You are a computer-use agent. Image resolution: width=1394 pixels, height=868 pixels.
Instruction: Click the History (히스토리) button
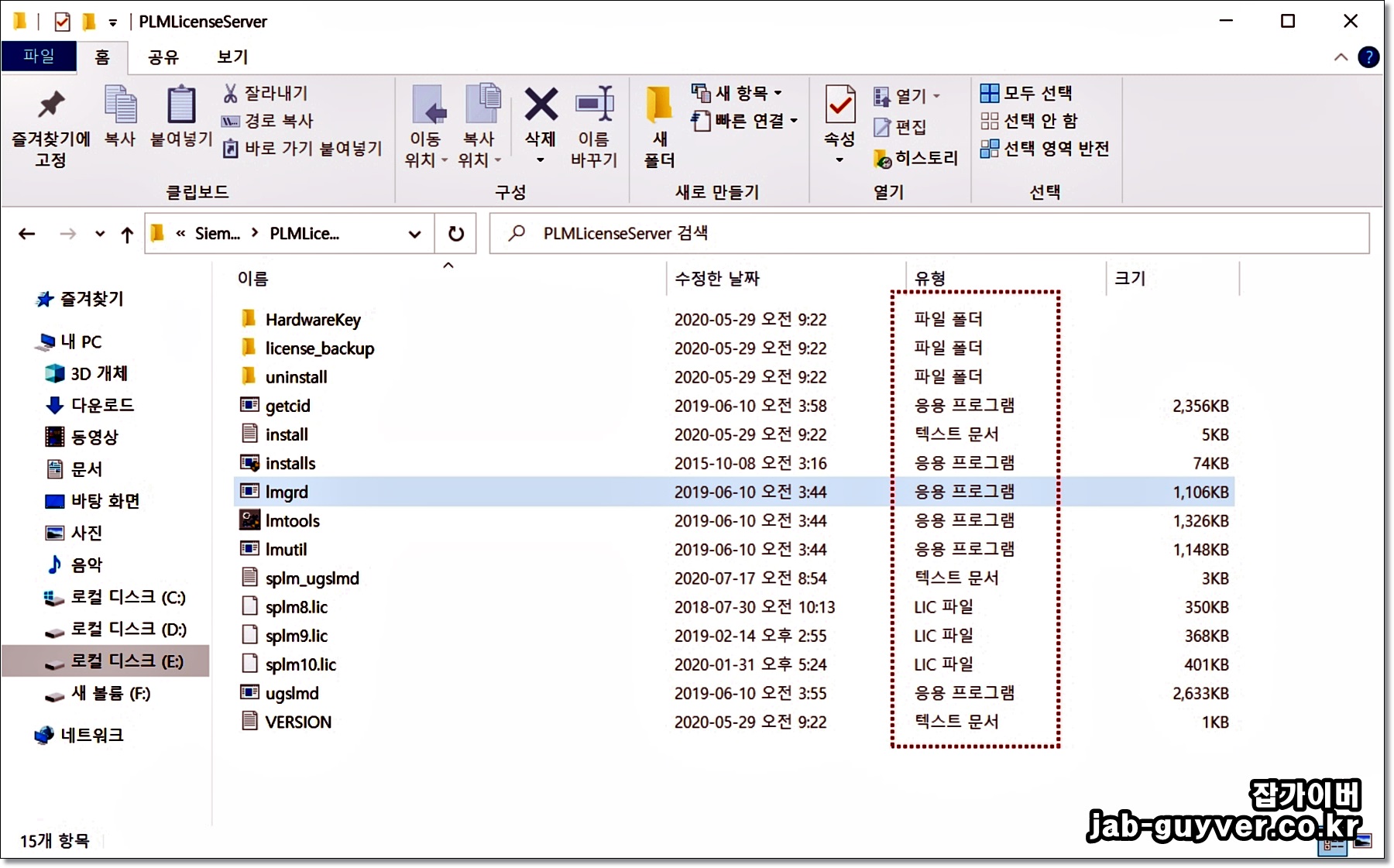(x=916, y=159)
